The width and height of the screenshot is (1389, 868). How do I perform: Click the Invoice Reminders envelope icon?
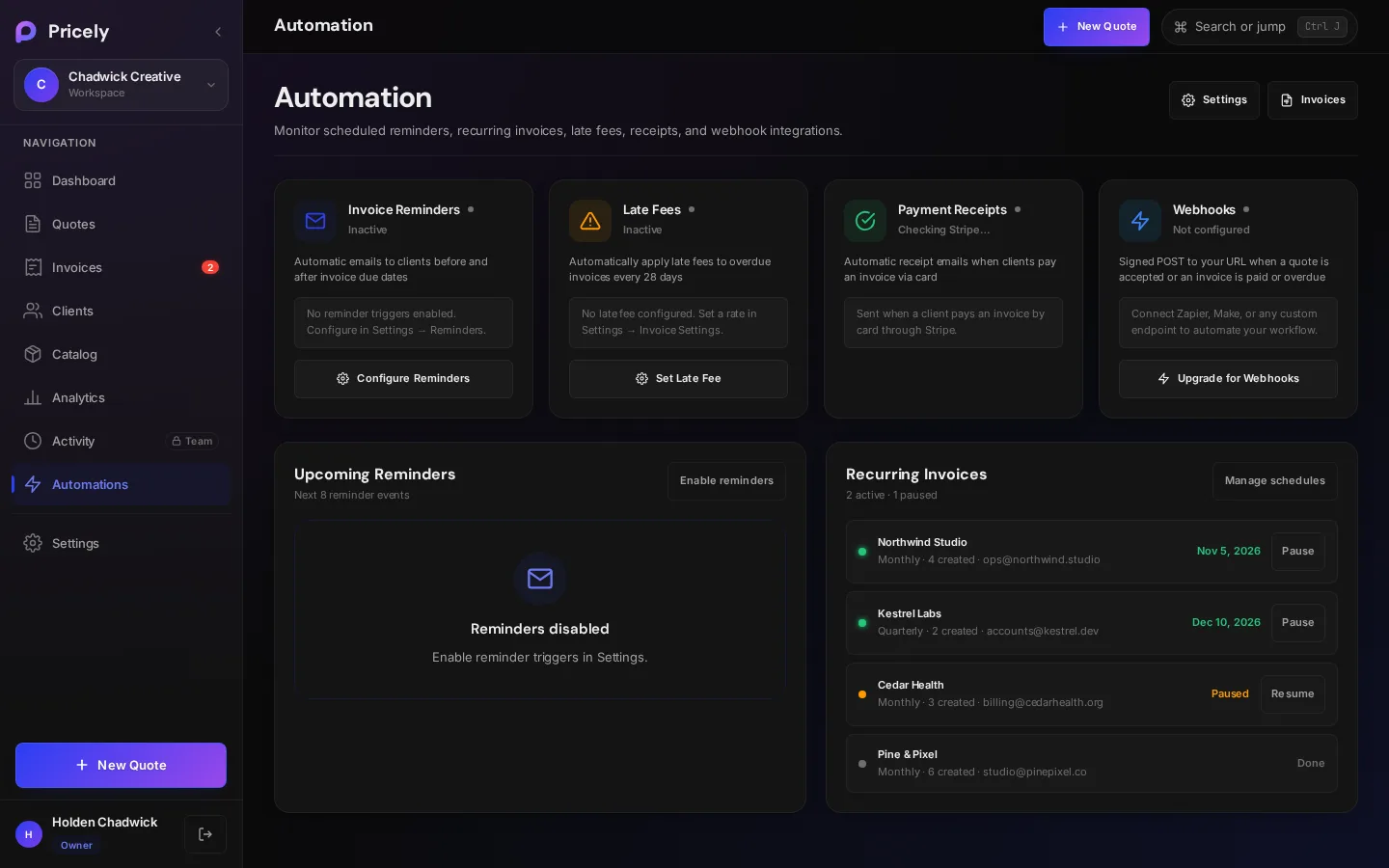[315, 221]
